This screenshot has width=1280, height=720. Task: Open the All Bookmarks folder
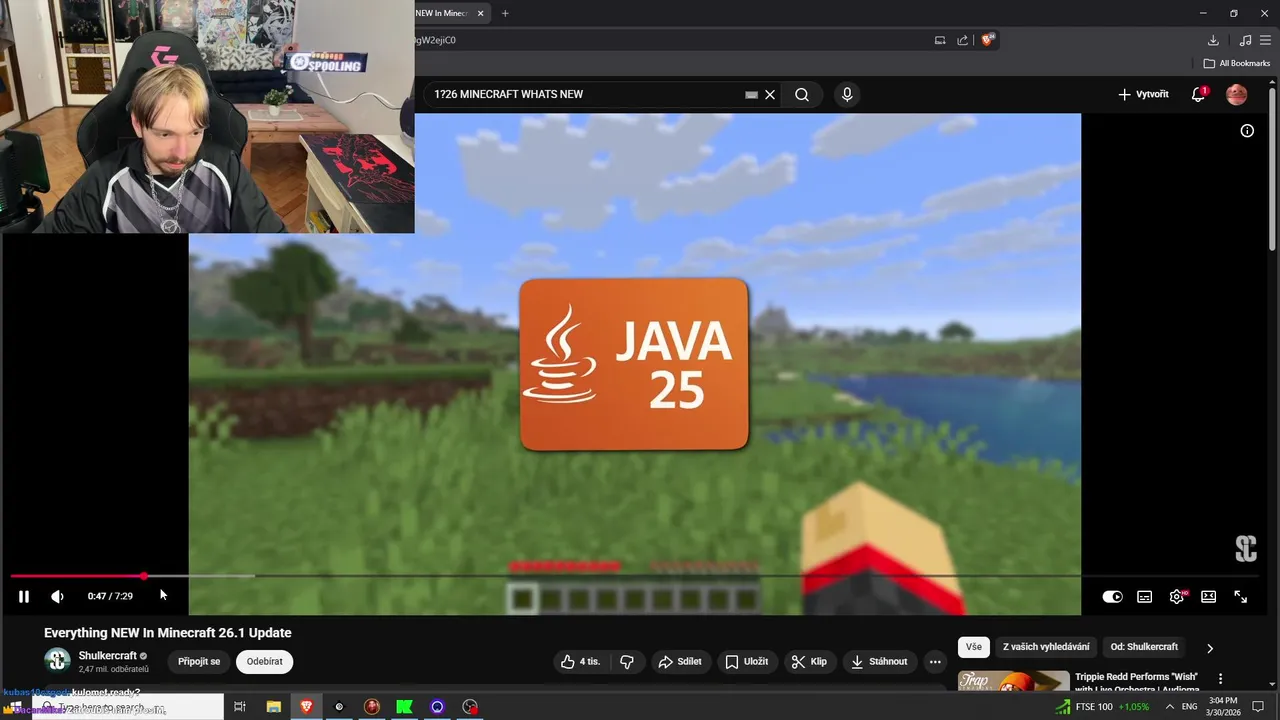1236,63
